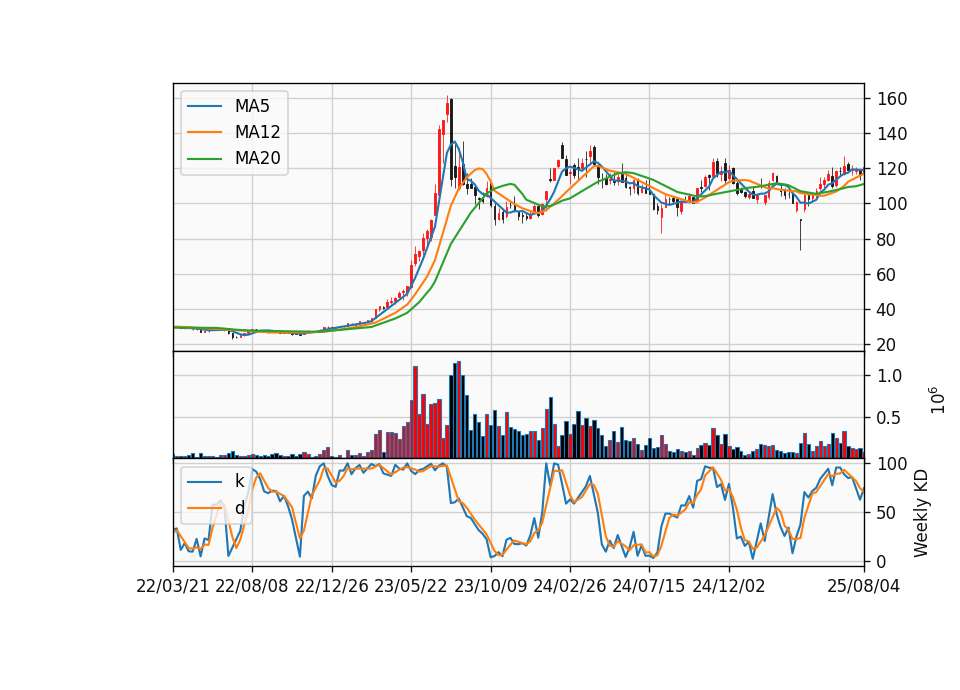This screenshot has width=960, height=690.
Task: Click the 24/02/26 date axis label
Action: click(x=569, y=586)
